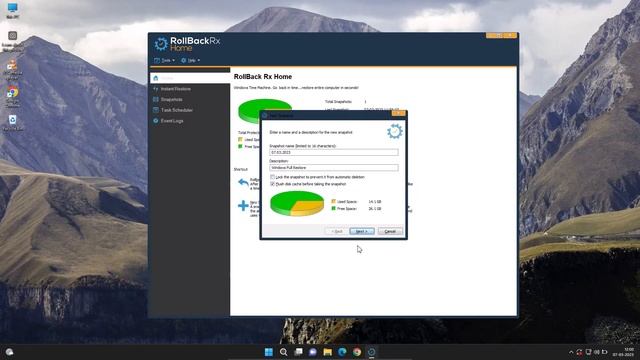
Task: Click the gear clock icon in dialog
Action: (x=395, y=131)
